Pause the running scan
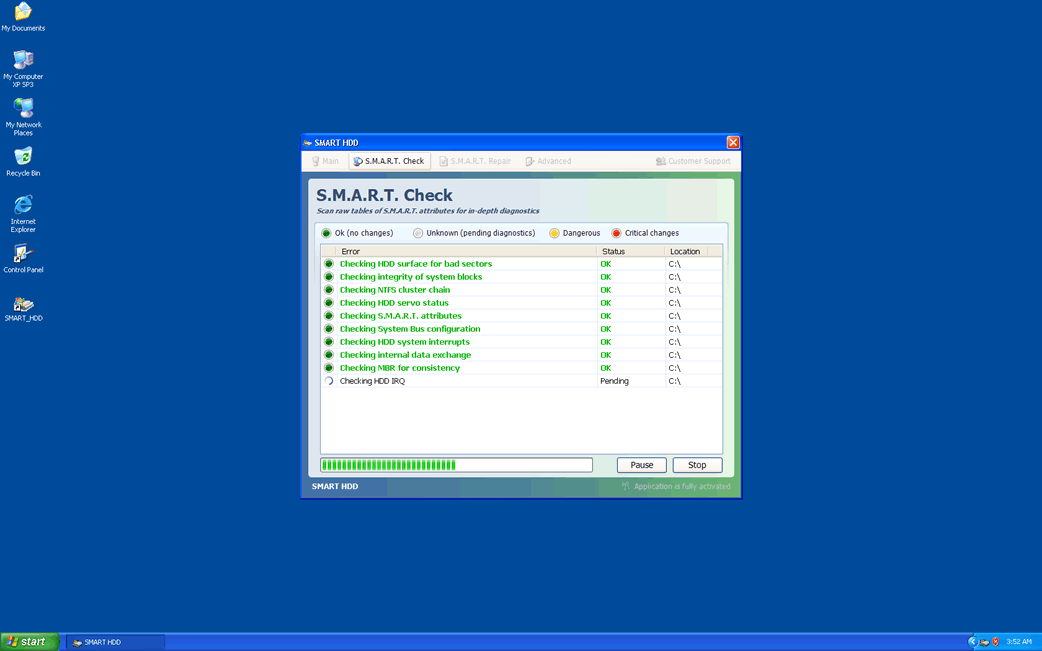The image size is (1042, 651). coord(641,465)
